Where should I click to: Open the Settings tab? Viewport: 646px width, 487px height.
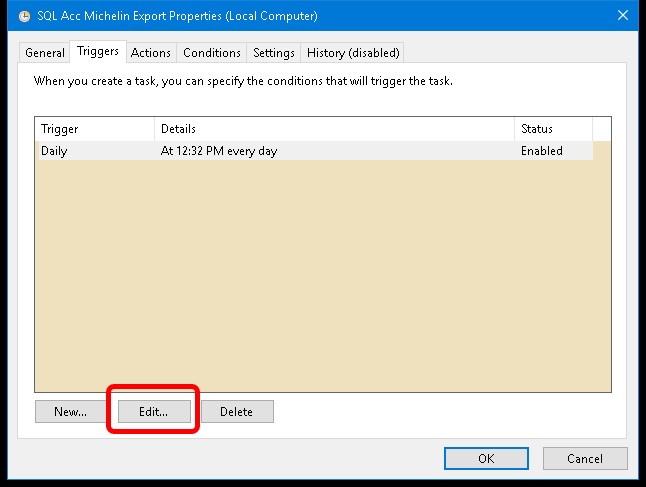(274, 53)
